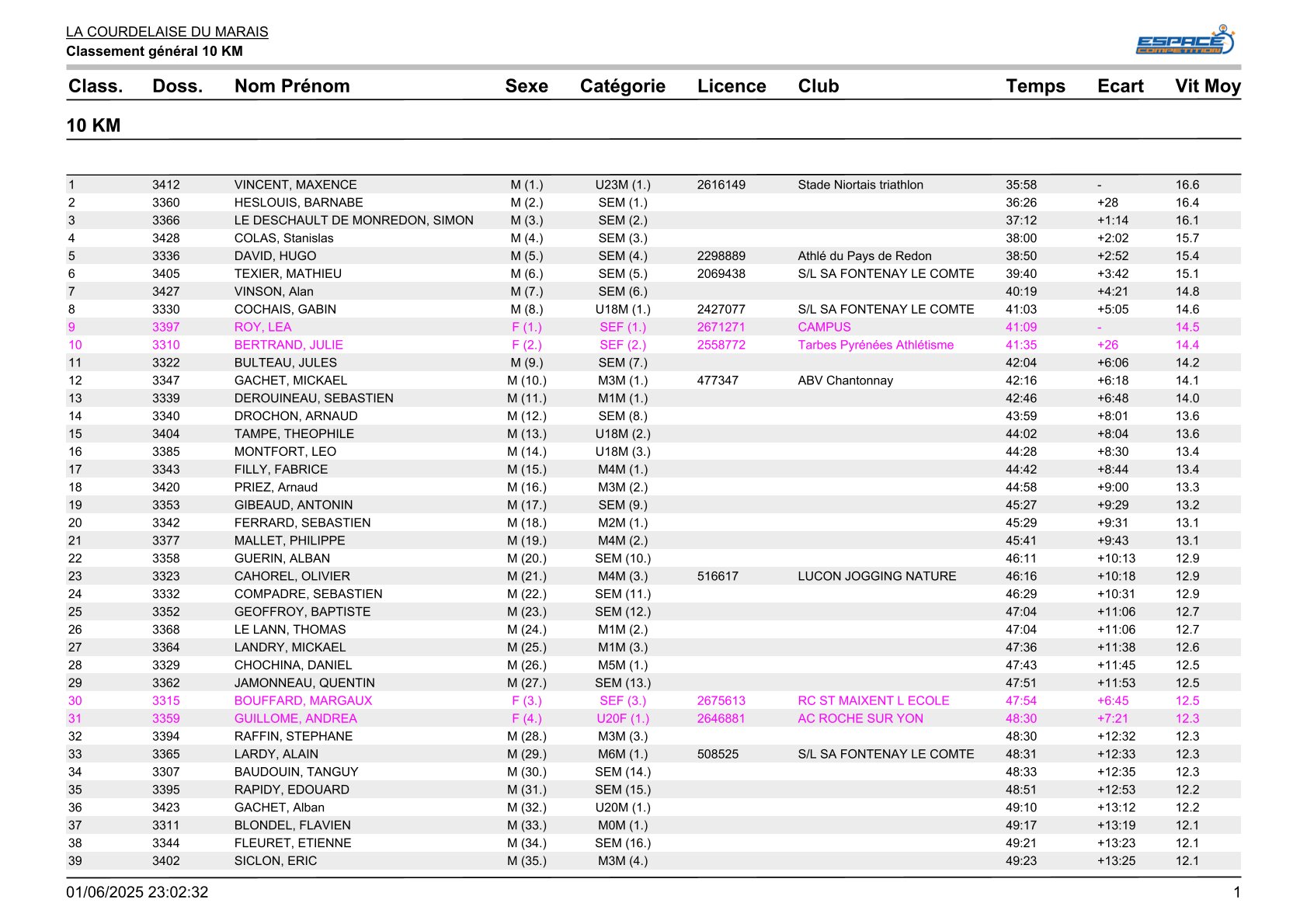Click licence number 508525
This screenshot has height=924, width=1307.
click(718, 756)
